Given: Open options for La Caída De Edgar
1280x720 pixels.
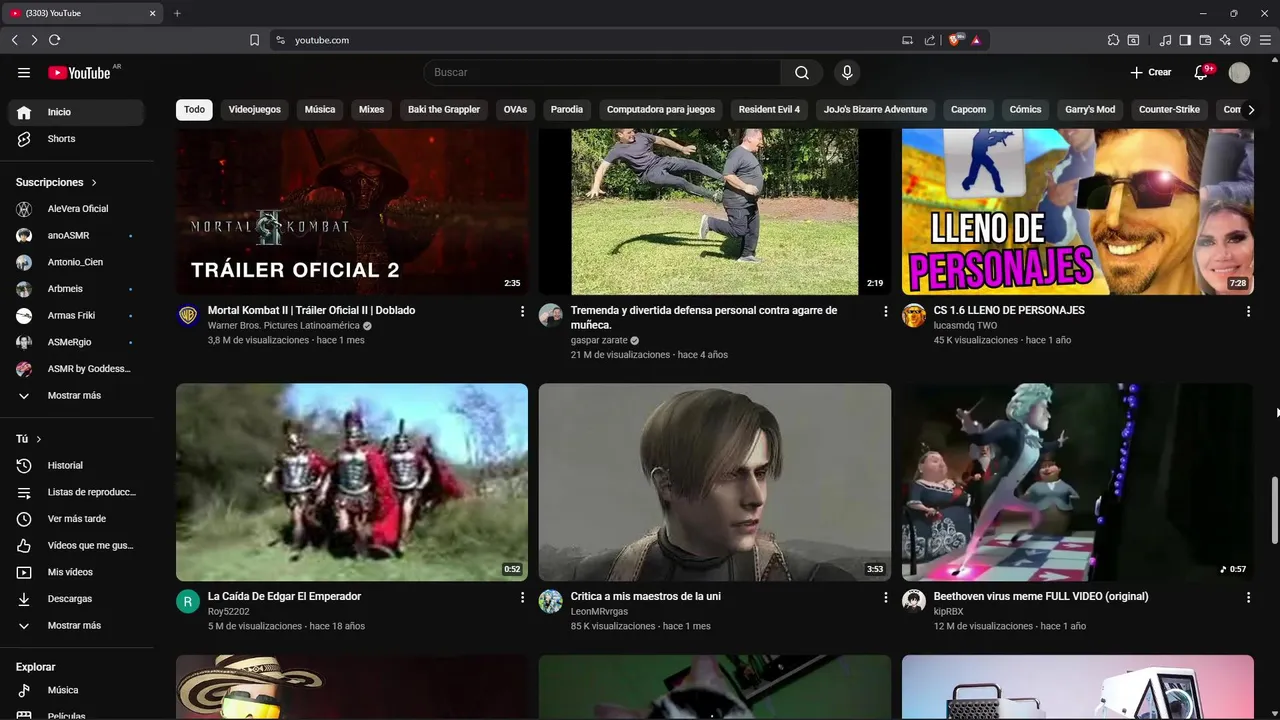Looking at the screenshot, I should 522,598.
